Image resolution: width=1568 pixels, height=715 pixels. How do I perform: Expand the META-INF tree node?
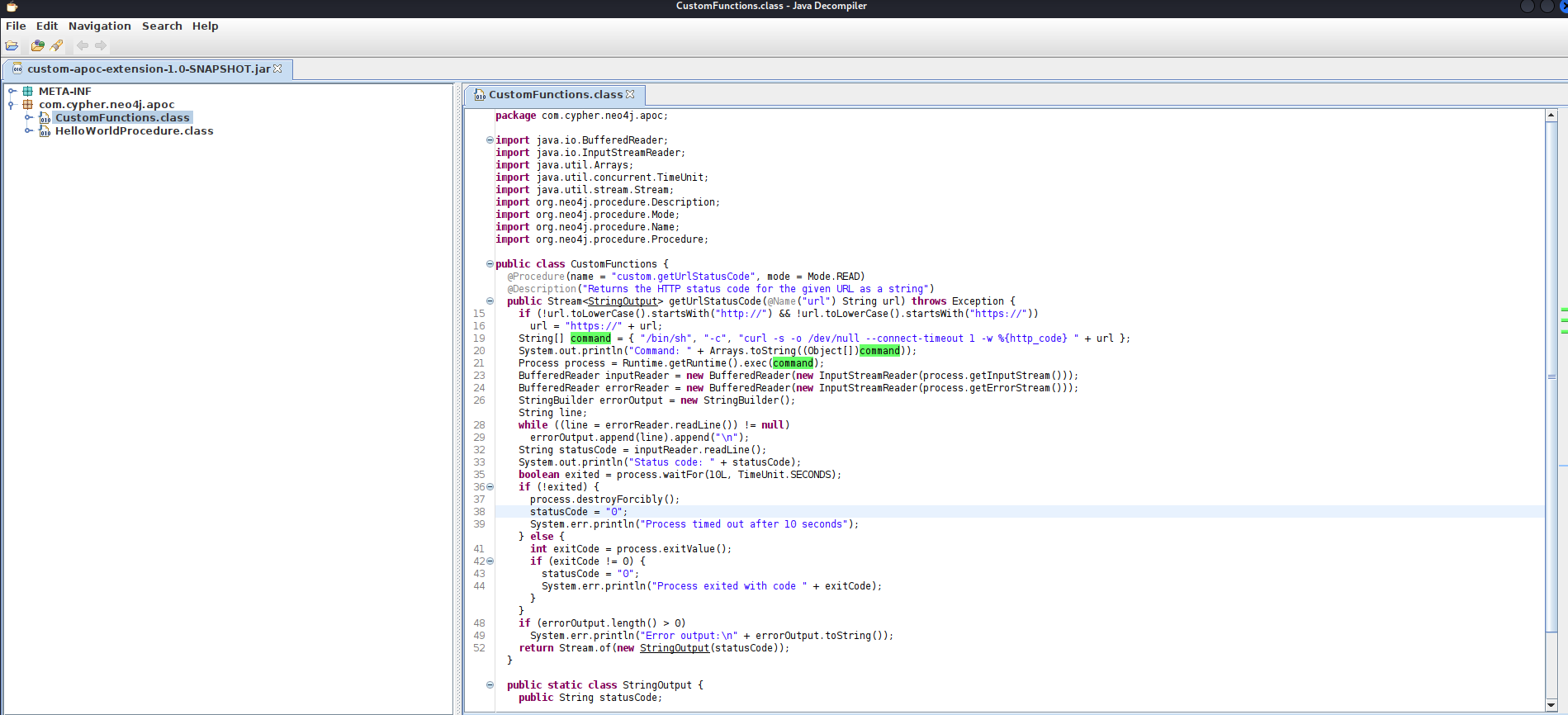coord(12,92)
